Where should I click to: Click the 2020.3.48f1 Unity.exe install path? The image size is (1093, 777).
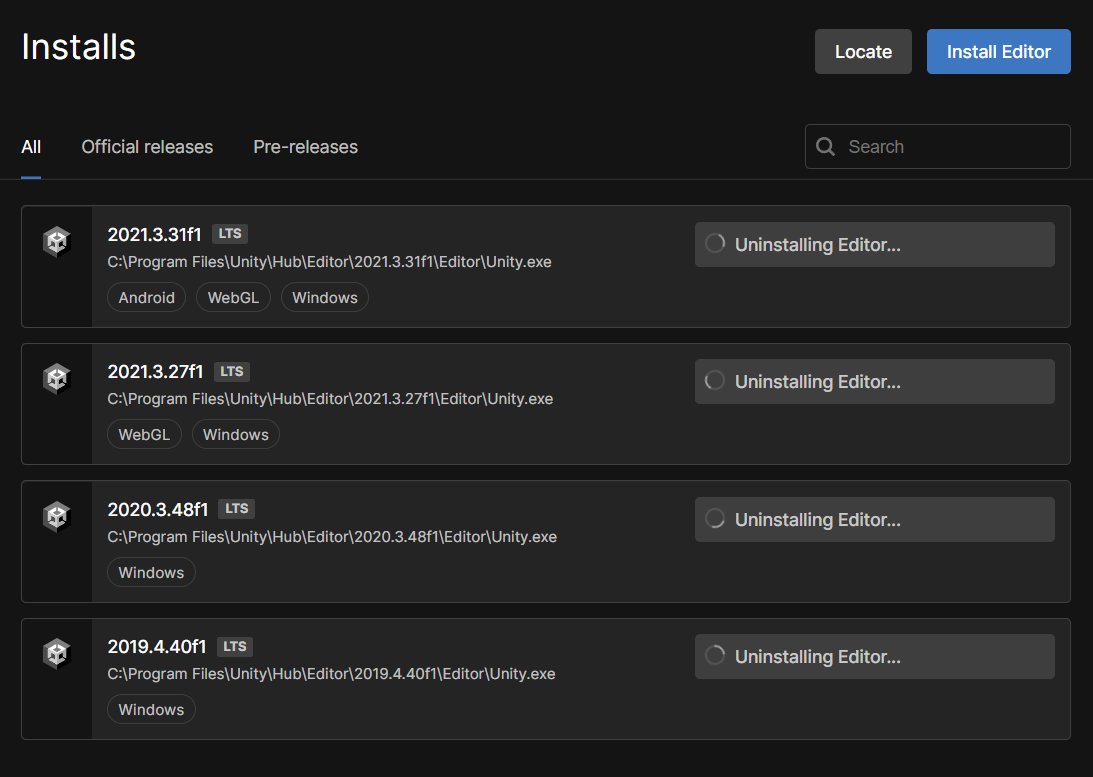tap(332, 537)
